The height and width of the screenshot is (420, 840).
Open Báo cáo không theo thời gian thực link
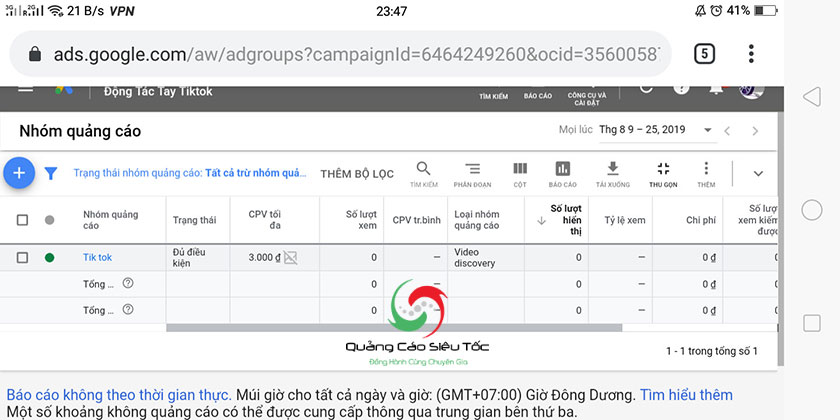click(119, 395)
